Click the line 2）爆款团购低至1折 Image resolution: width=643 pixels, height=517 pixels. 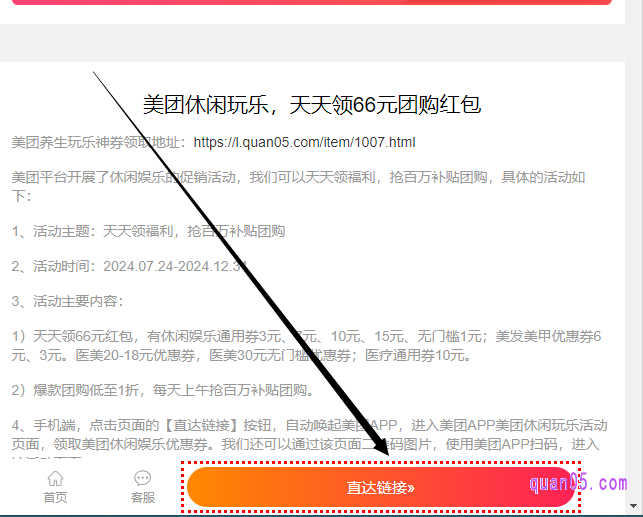[x=163, y=390]
